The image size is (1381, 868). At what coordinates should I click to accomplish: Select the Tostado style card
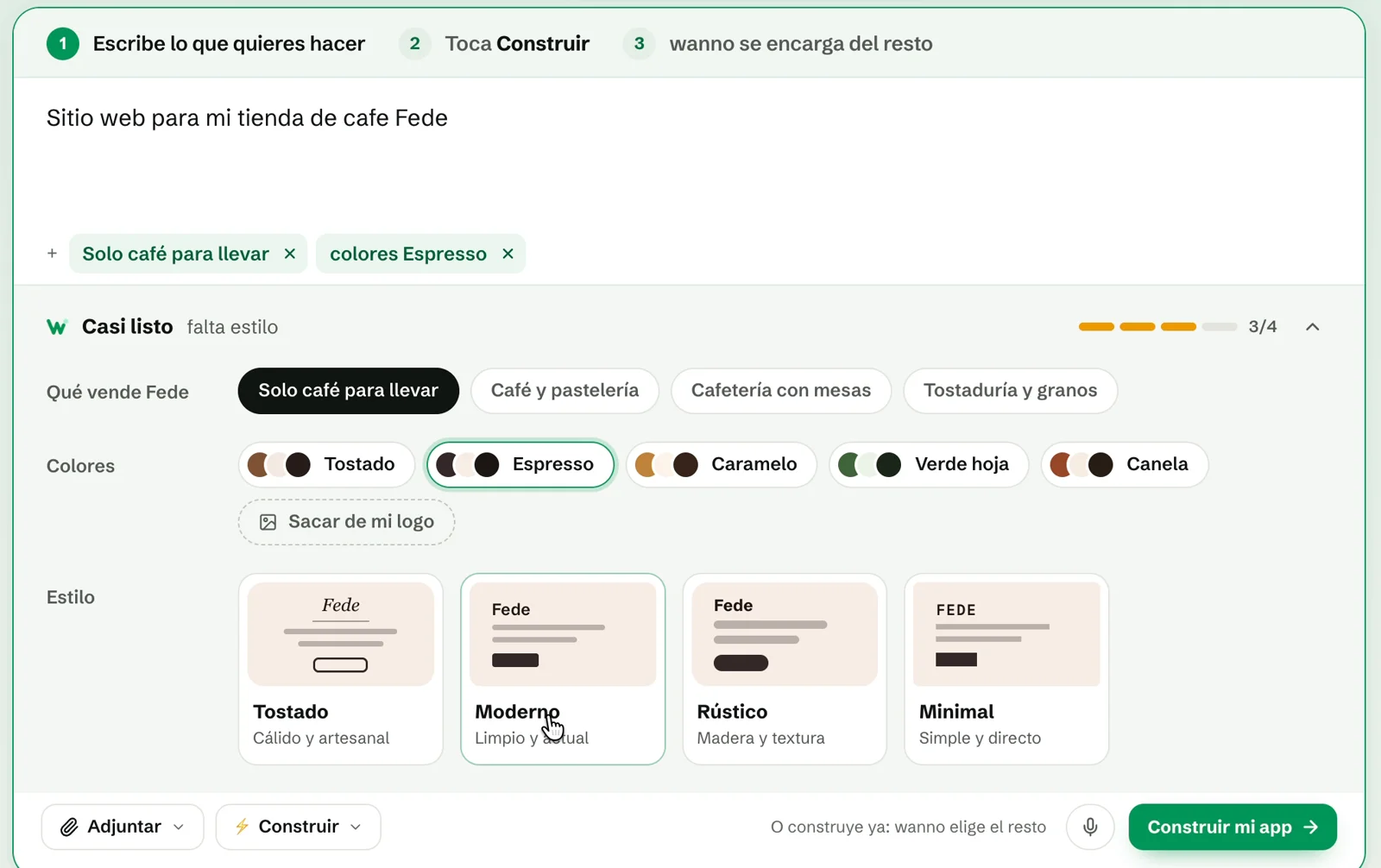click(341, 669)
